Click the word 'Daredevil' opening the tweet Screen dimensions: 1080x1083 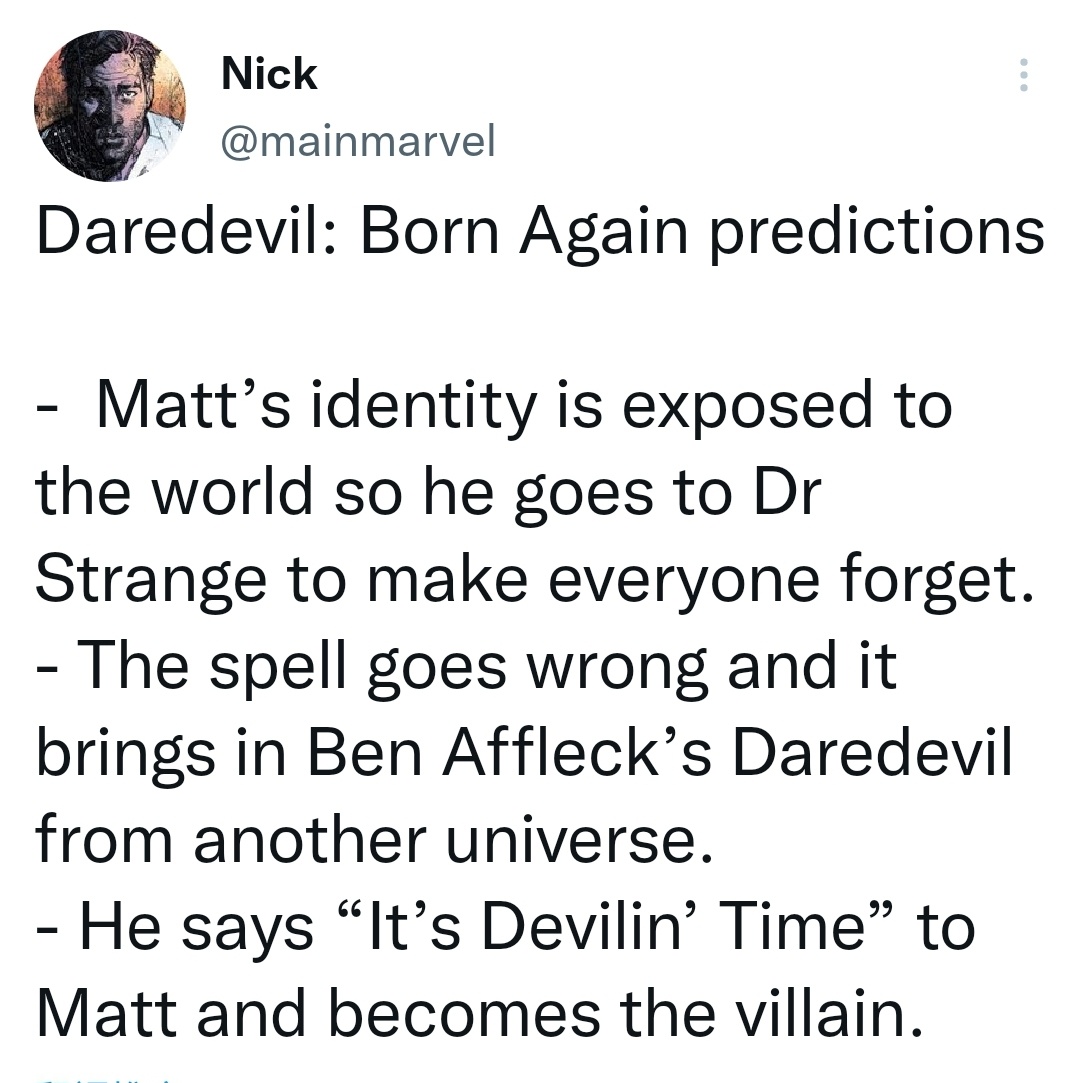tap(179, 232)
